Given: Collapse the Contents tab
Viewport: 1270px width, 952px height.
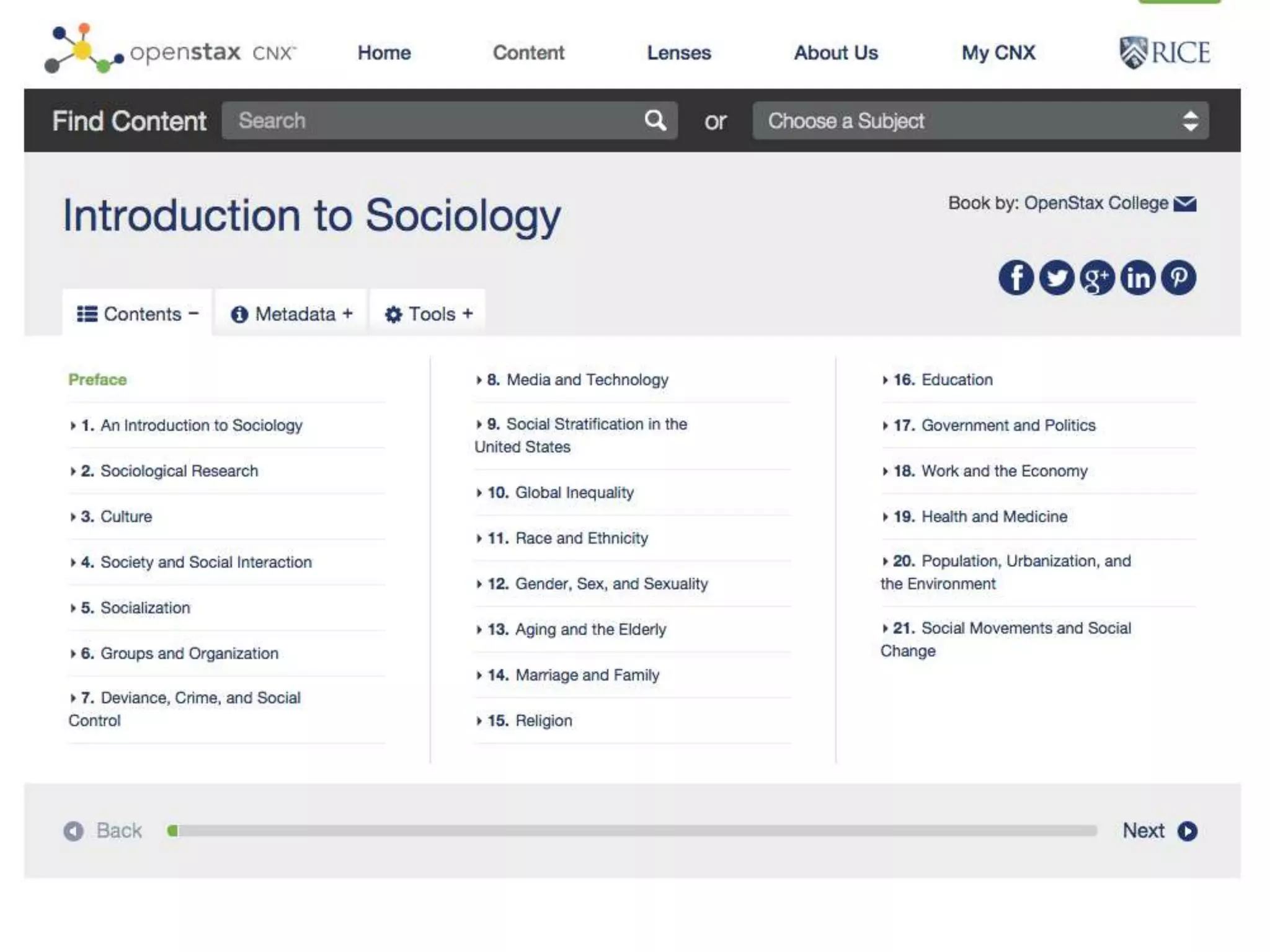Looking at the screenshot, I should (x=137, y=314).
